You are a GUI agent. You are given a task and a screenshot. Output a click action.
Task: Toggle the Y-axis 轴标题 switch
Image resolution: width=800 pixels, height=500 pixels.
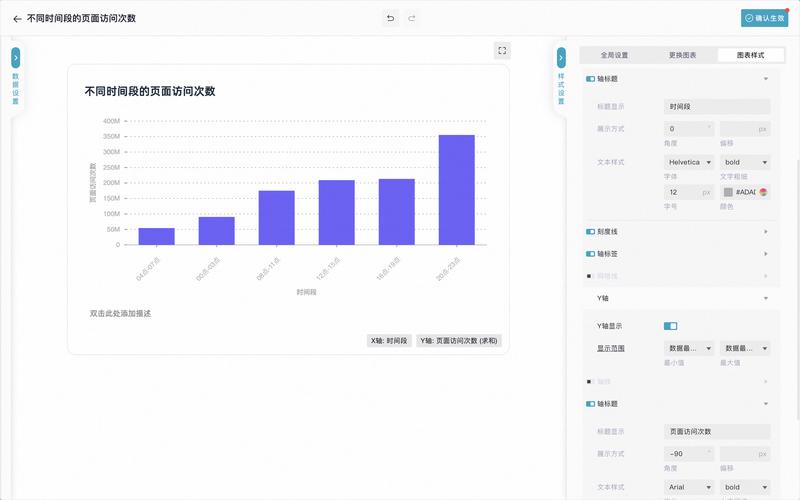(590, 404)
